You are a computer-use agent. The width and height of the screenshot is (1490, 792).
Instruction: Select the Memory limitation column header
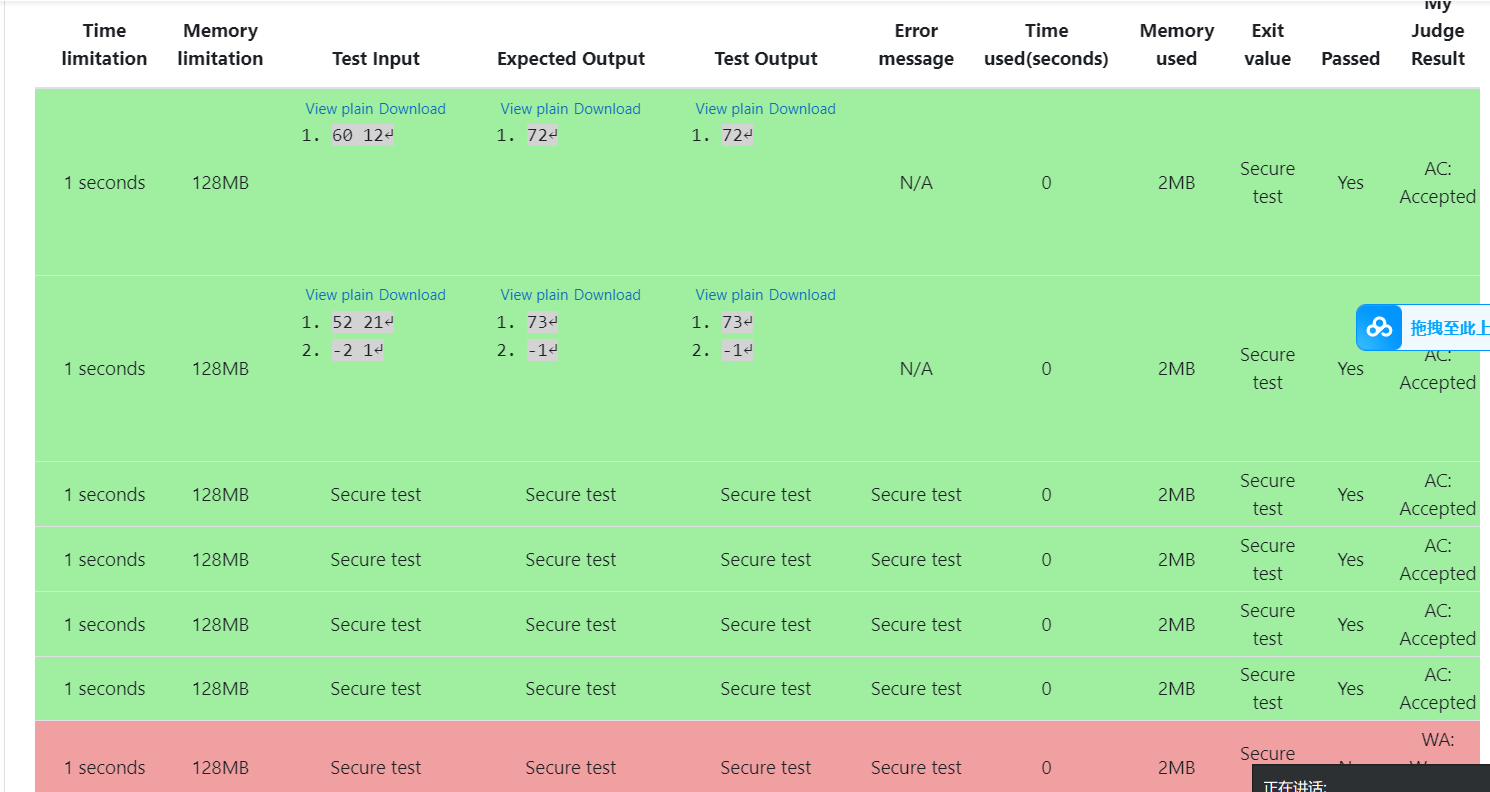click(220, 45)
